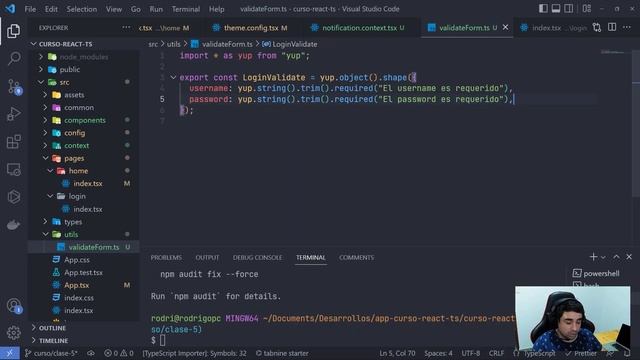Image resolution: width=640 pixels, height=360 pixels.
Task: Open the Terminal menu
Action: [x=186, y=9]
